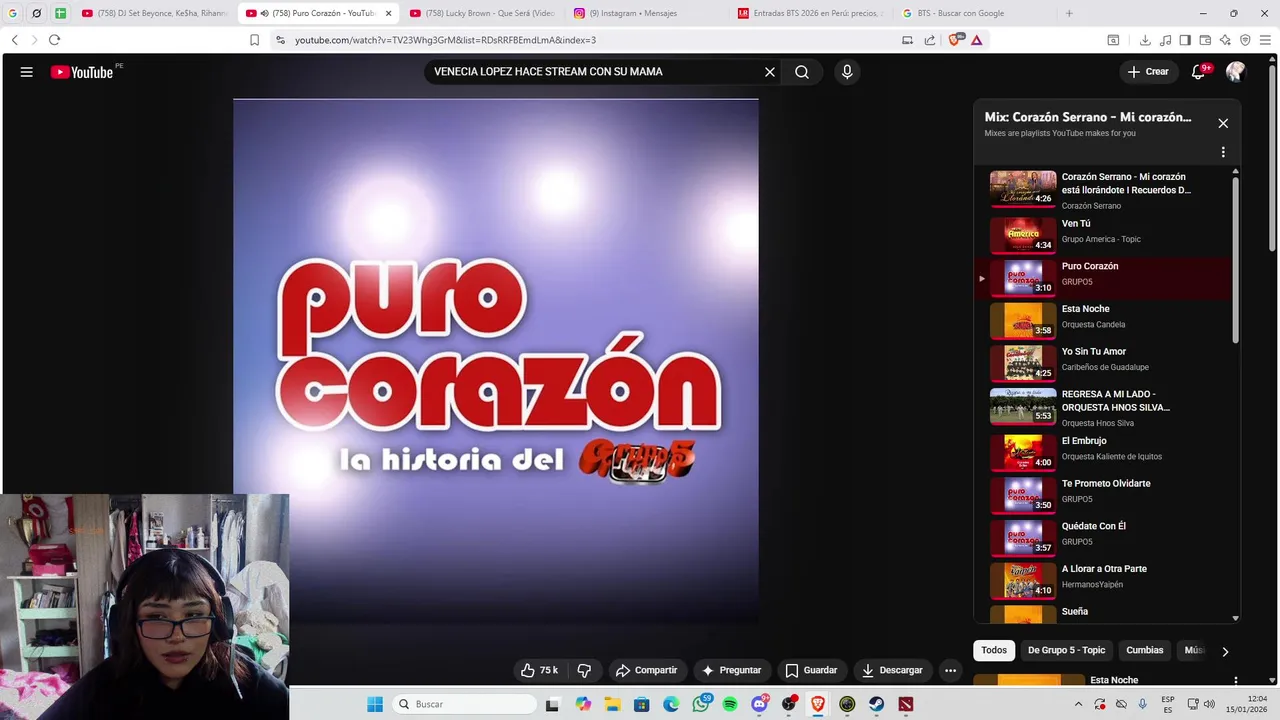Go to YouTube home via logo
Image resolution: width=1280 pixels, height=720 pixels.
(82, 72)
